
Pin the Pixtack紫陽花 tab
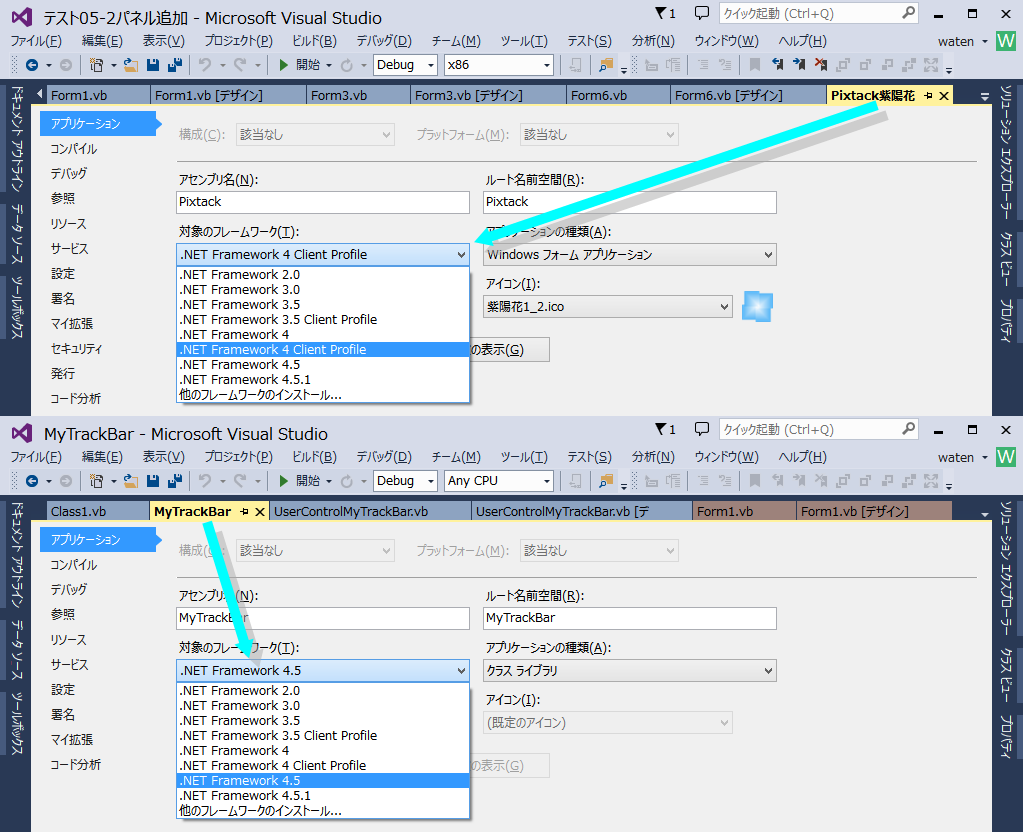click(x=928, y=96)
